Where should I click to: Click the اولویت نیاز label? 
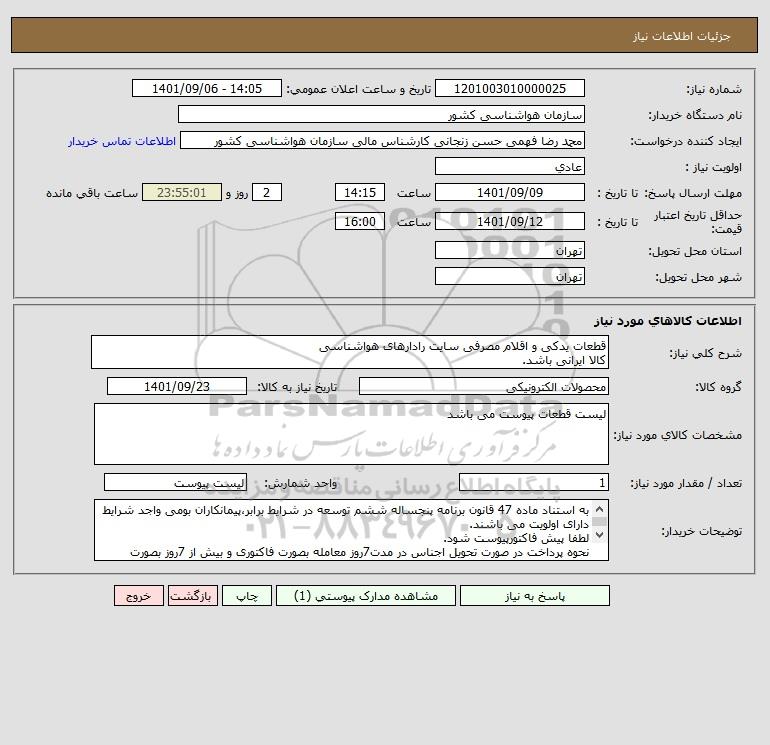coord(714,167)
